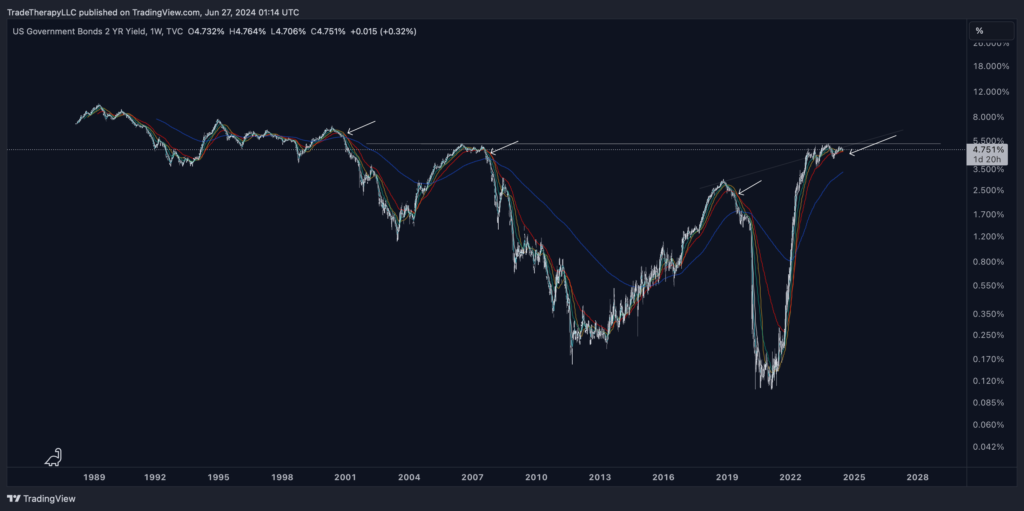
Task: Toggle the percent scale button
Action: point(978,30)
